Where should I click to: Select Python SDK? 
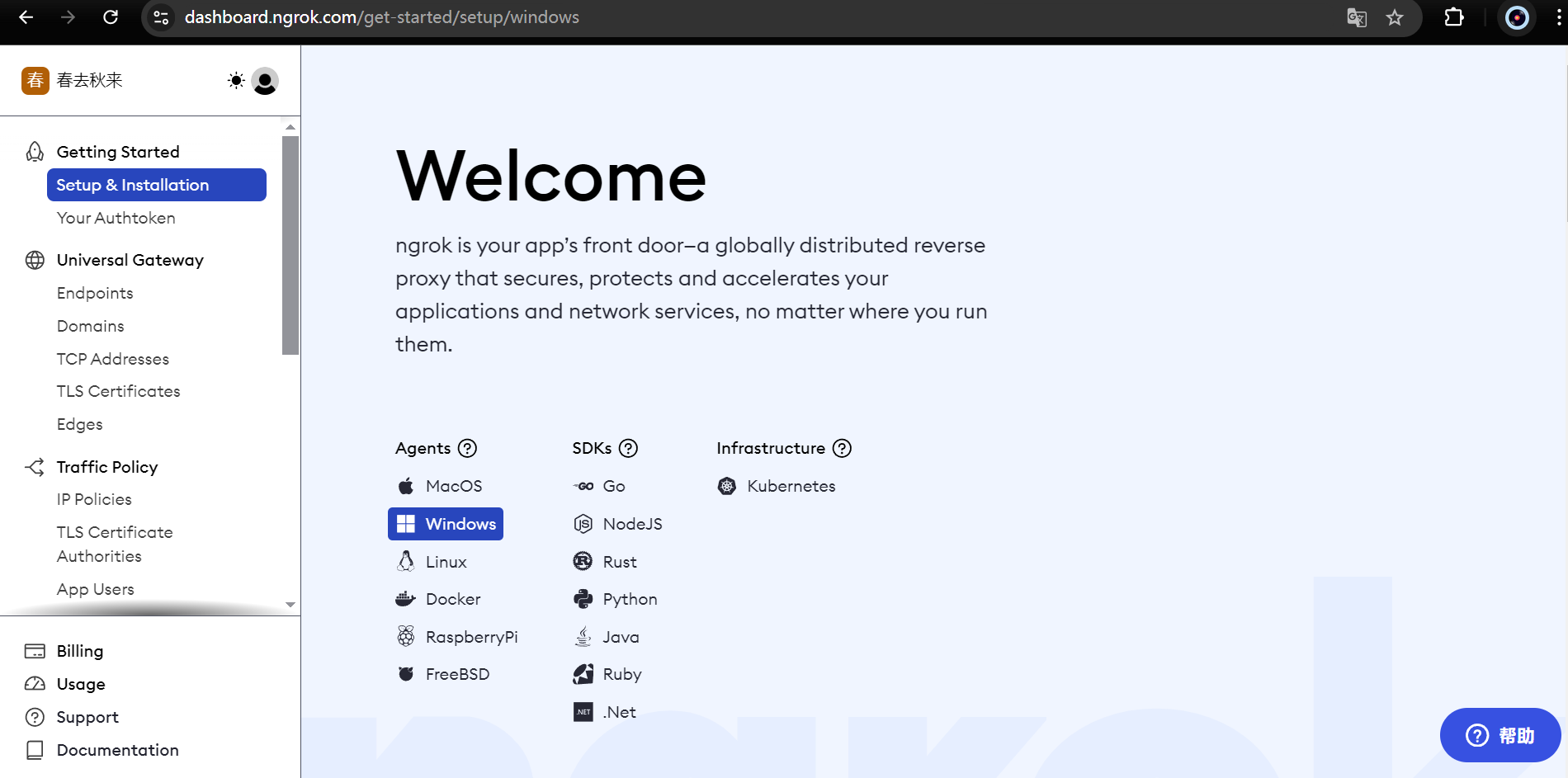(616, 599)
